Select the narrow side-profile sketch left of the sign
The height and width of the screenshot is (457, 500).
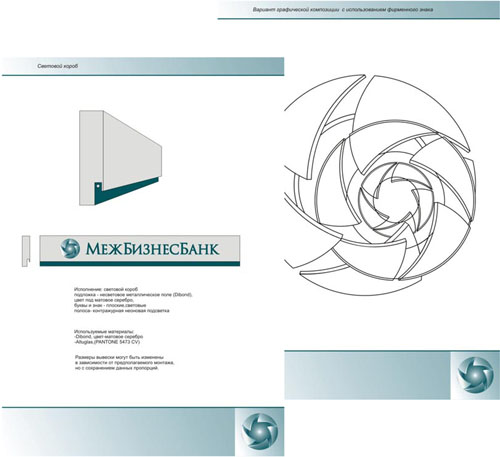pyautogui.click(x=26, y=251)
